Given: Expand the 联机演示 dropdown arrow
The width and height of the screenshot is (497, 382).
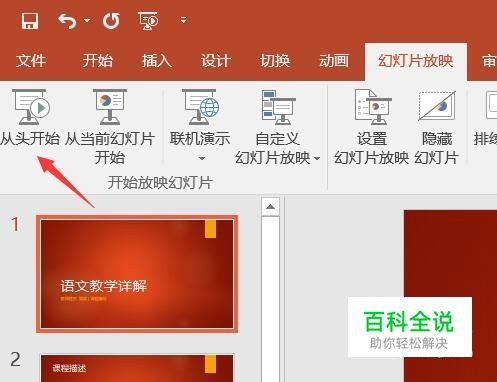Looking at the screenshot, I should pos(202,159).
